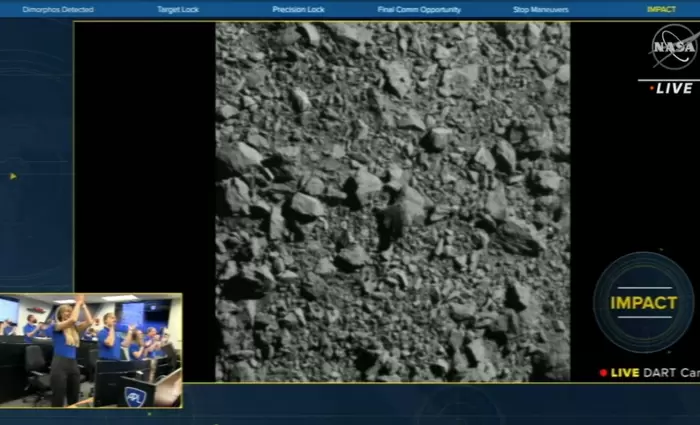Screen dimensions: 700x425
Task: Jump to the Precision Lock milestone
Action: click(x=298, y=9)
